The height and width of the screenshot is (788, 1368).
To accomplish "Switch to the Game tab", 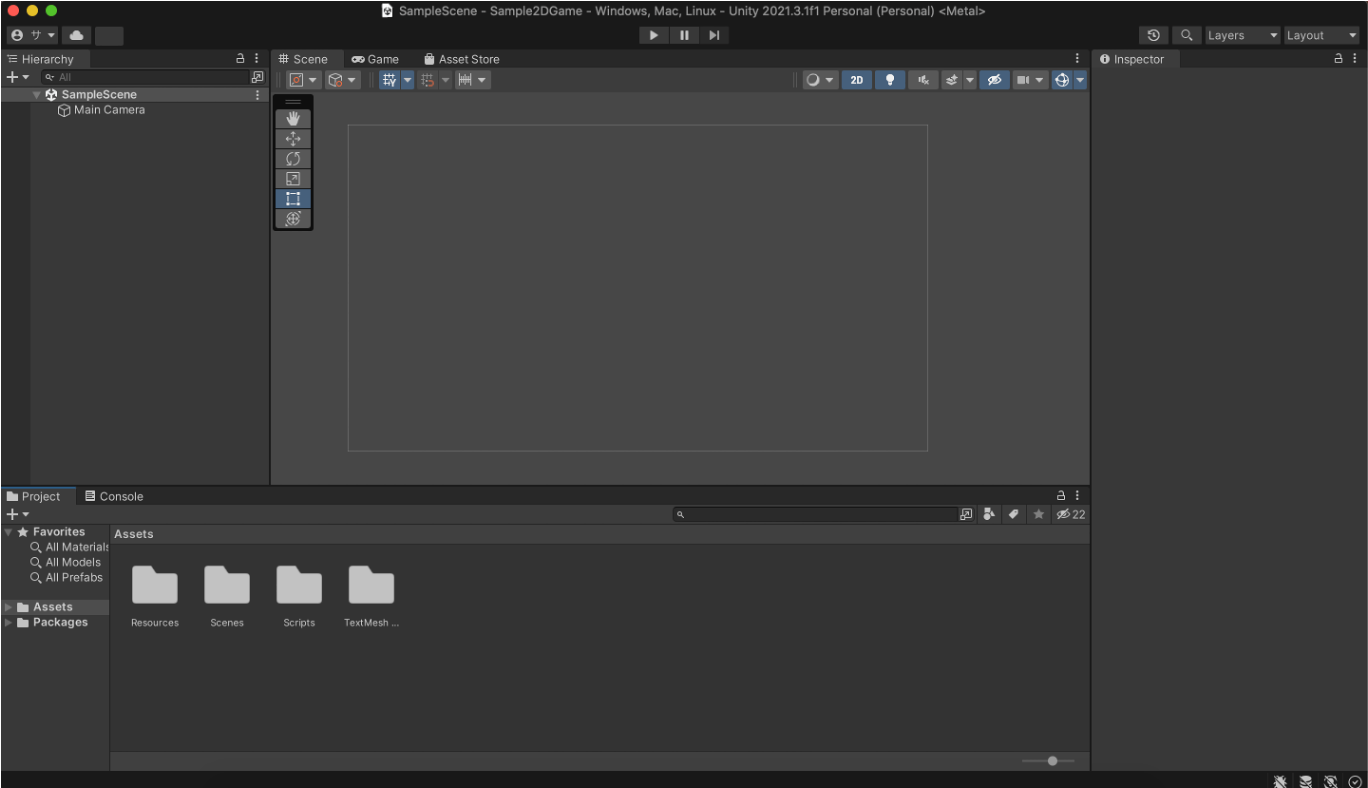I will (376, 58).
